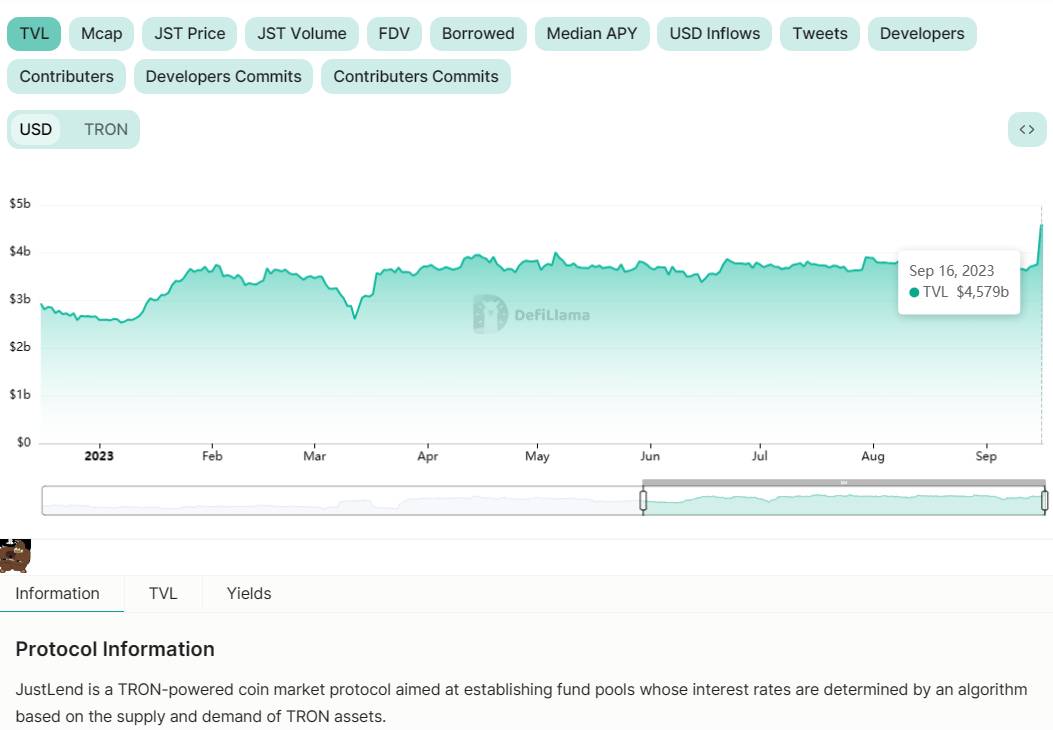1053x730 pixels.
Task: Click the Feb x-axis label
Action: tap(212, 456)
